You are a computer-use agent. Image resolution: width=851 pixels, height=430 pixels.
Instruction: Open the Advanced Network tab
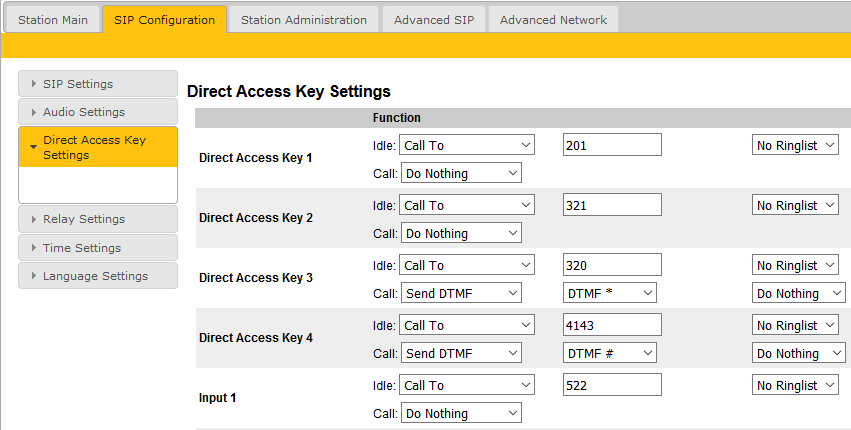[553, 20]
